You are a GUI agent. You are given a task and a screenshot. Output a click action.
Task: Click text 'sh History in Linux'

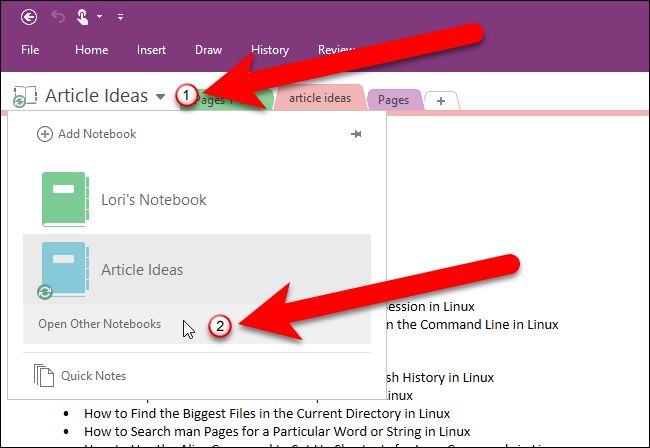440,378
